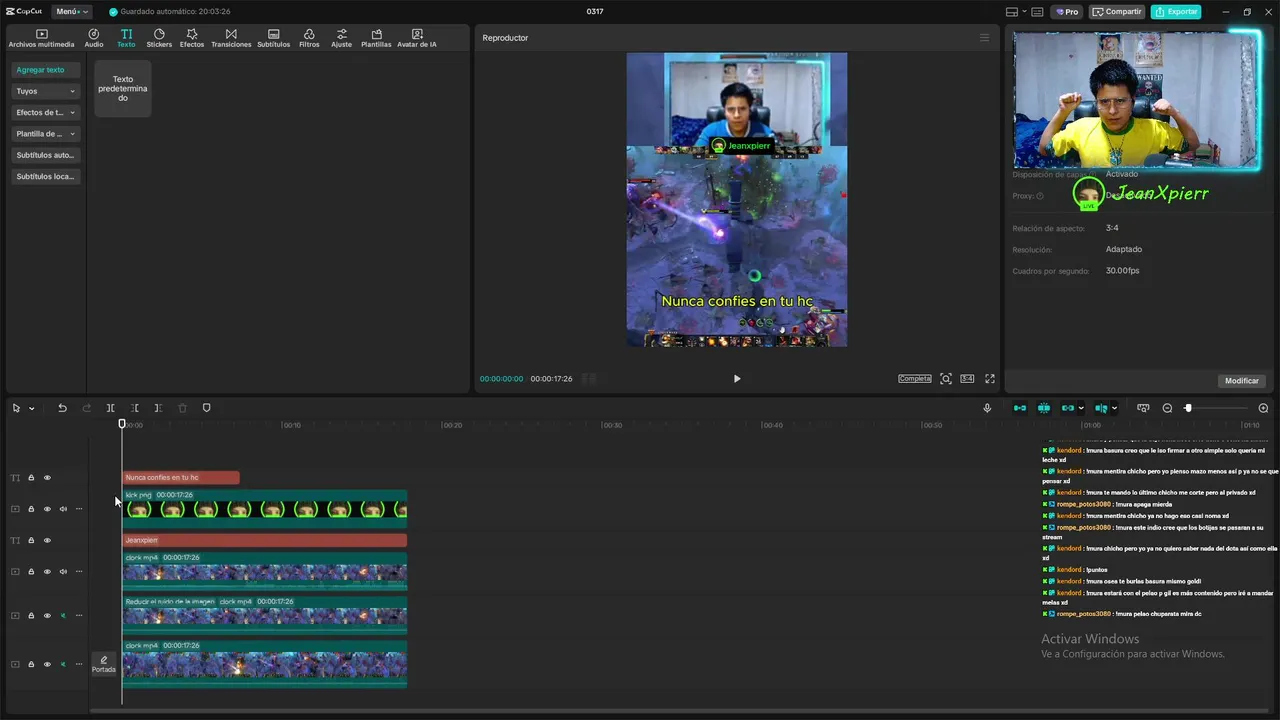Image resolution: width=1280 pixels, height=720 pixels.
Task: Lock the Jeanxpierr text track
Action: click(31, 540)
